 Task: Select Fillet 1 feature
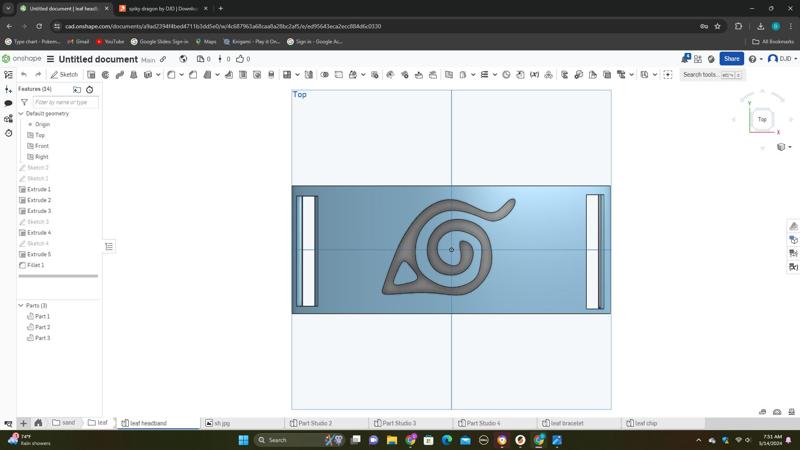click(x=36, y=265)
